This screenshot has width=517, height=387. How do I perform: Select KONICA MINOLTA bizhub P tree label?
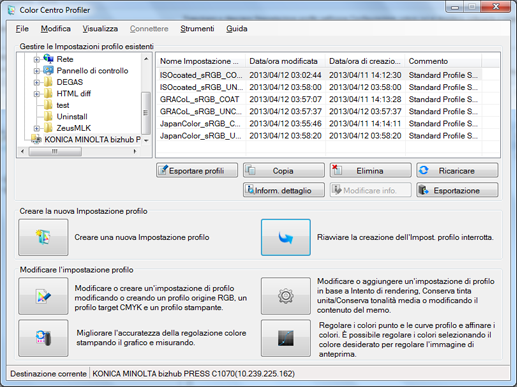93,139
